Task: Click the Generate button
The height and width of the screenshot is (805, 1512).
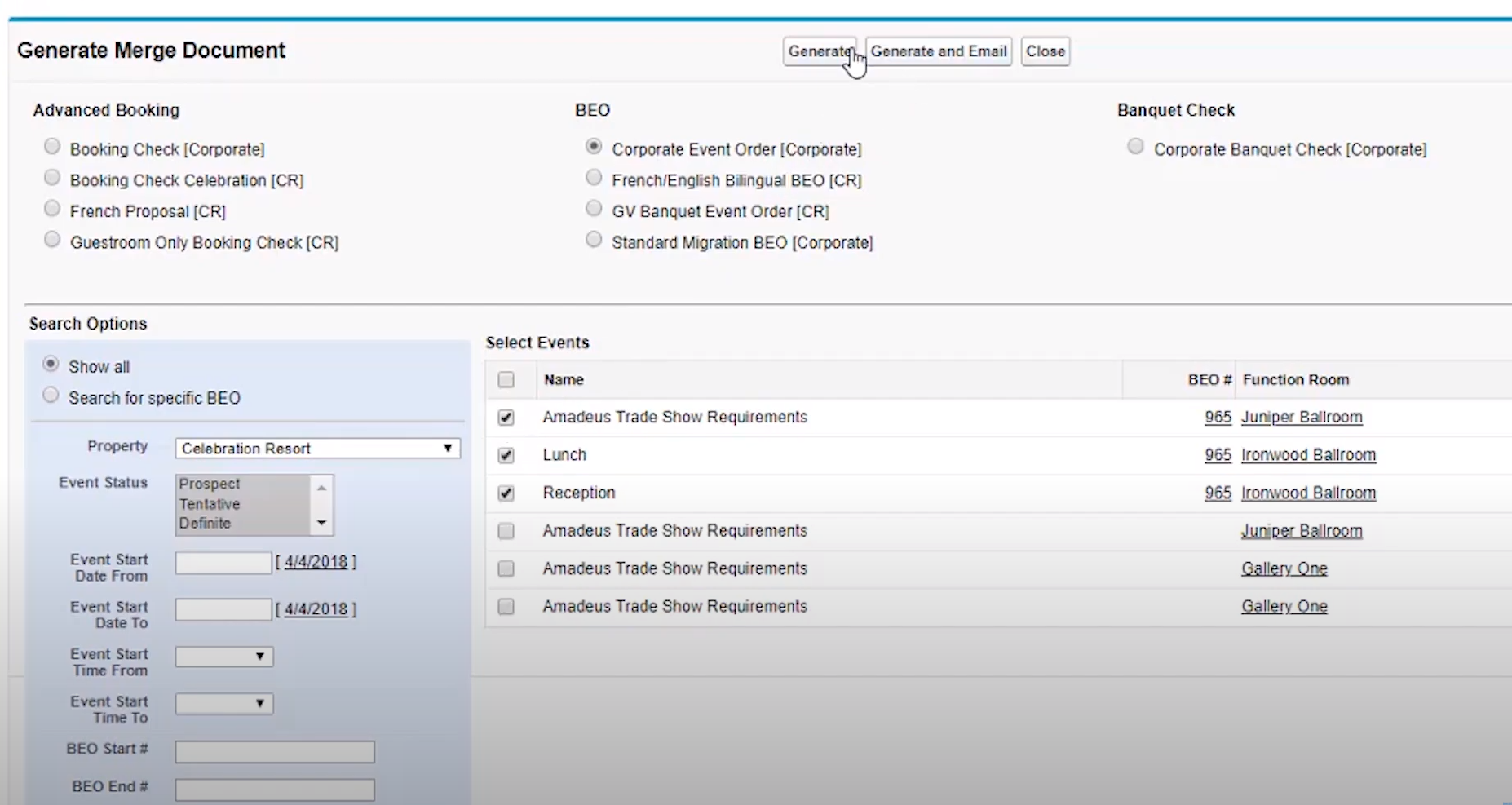Action: point(820,51)
